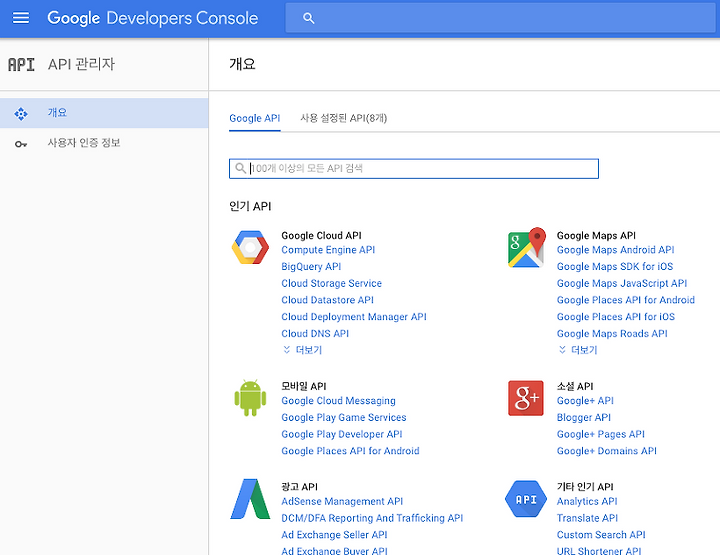This screenshot has width=720, height=555.
Task: Open Compute Engine API link
Action: pyautogui.click(x=328, y=250)
